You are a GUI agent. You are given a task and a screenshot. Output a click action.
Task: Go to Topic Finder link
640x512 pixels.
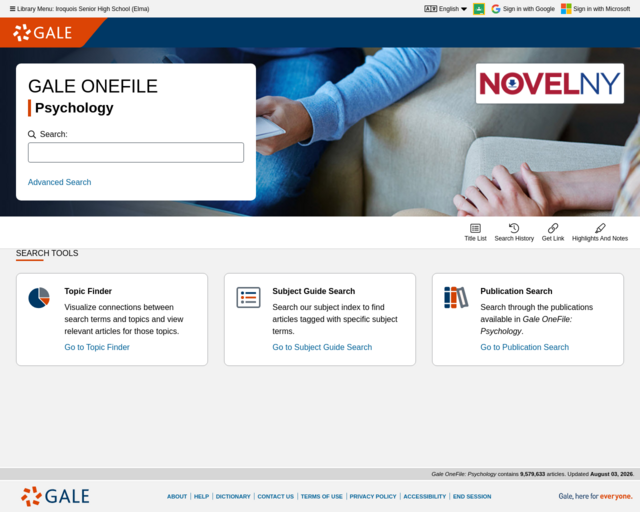point(97,347)
